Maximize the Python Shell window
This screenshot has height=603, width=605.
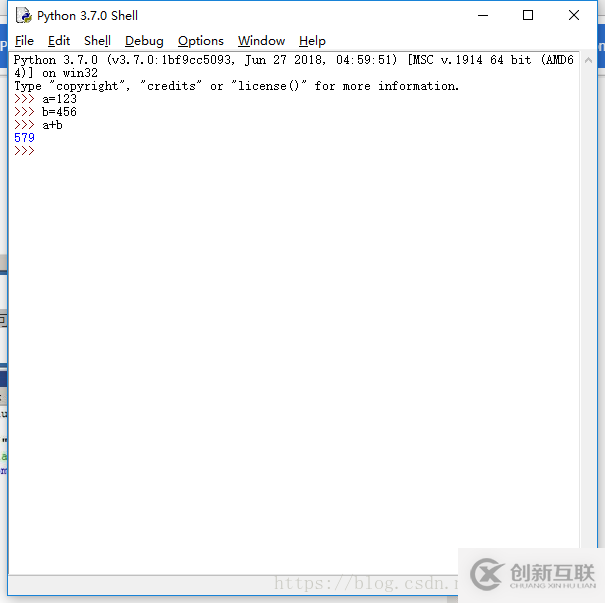(528, 15)
